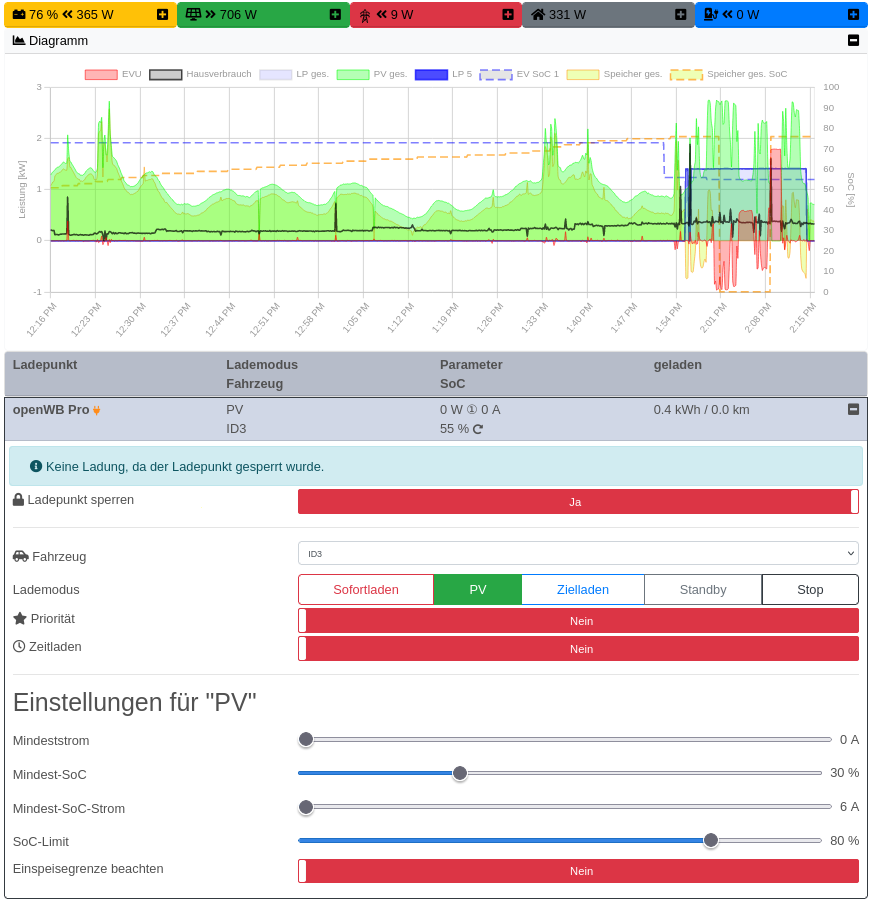Expand the green PV 706 W tile
The width and height of the screenshot is (874, 903).
335,15
